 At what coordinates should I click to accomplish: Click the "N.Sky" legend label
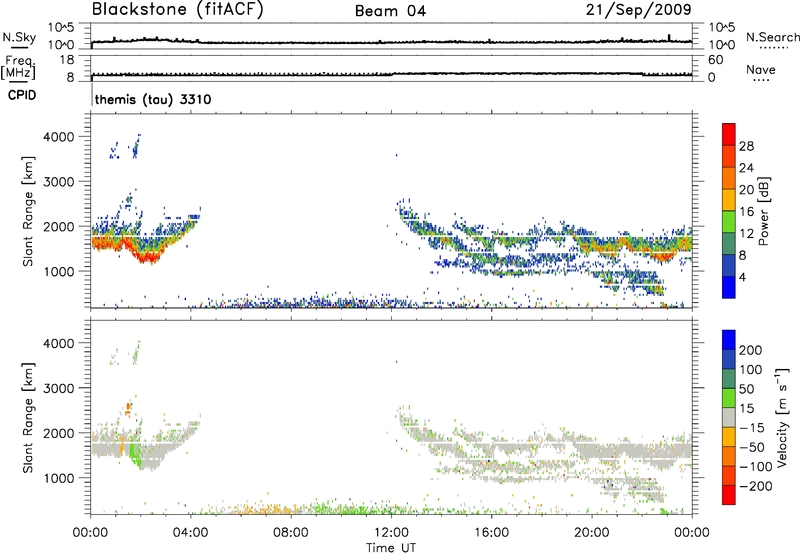pyautogui.click(x=19, y=37)
